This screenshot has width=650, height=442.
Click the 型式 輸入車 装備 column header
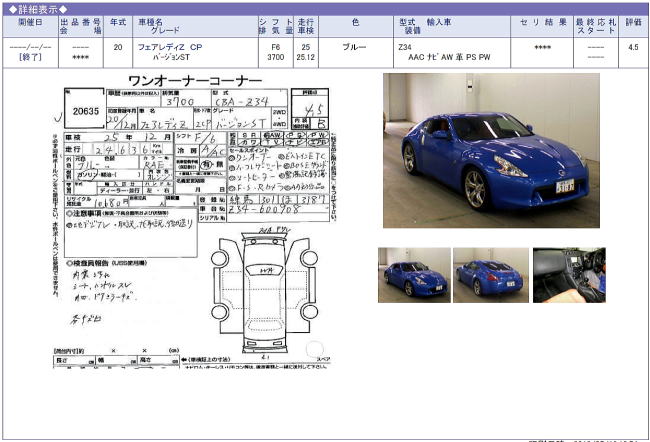click(x=452, y=26)
